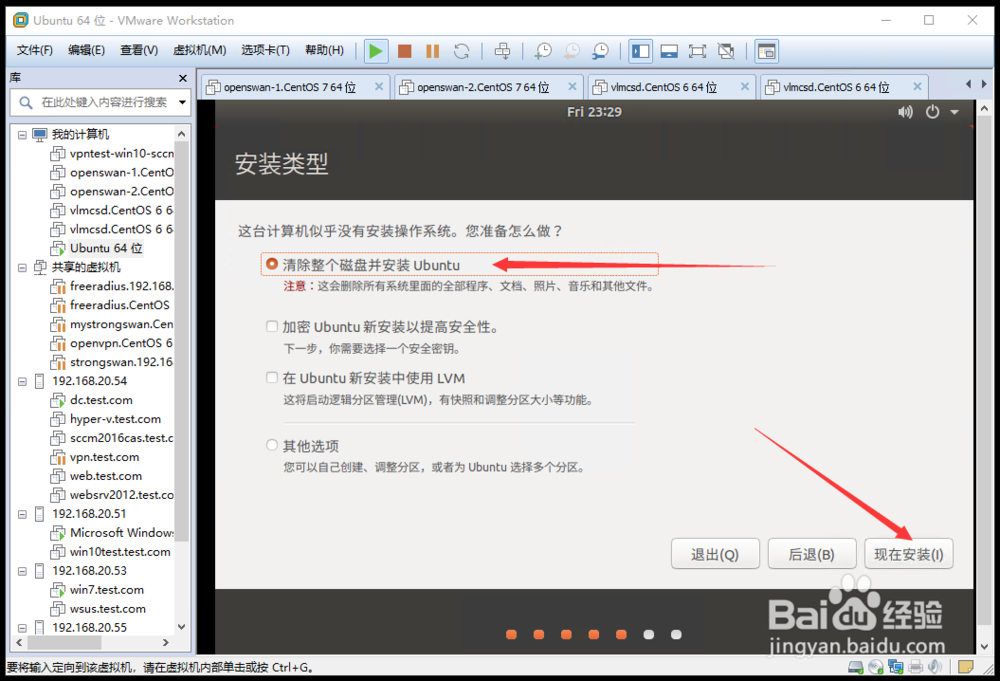This screenshot has width=1000, height=681.
Task: Collapse the 我的计算机 tree node
Action: (x=22, y=135)
